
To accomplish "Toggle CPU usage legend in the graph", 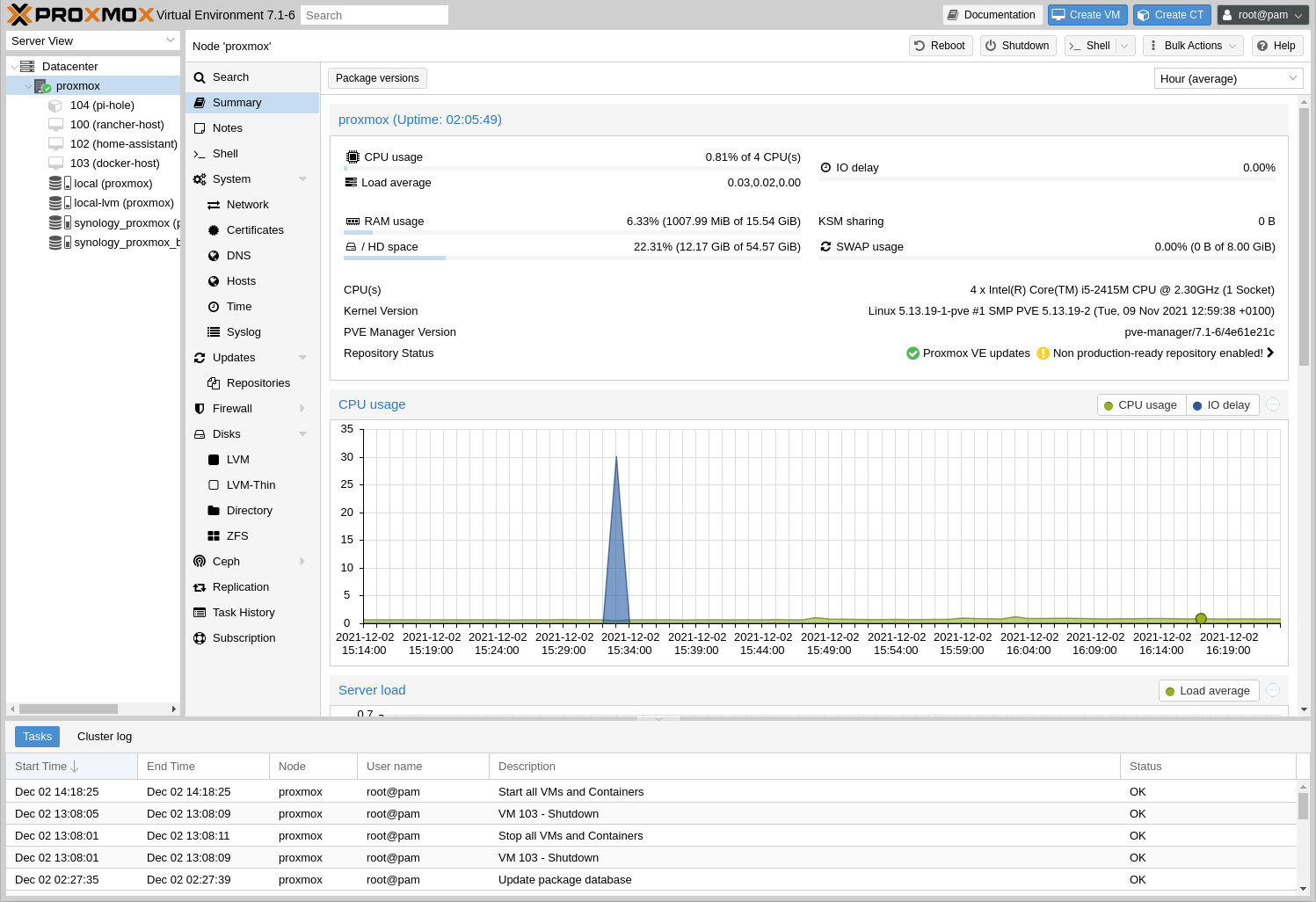I will (1141, 404).
